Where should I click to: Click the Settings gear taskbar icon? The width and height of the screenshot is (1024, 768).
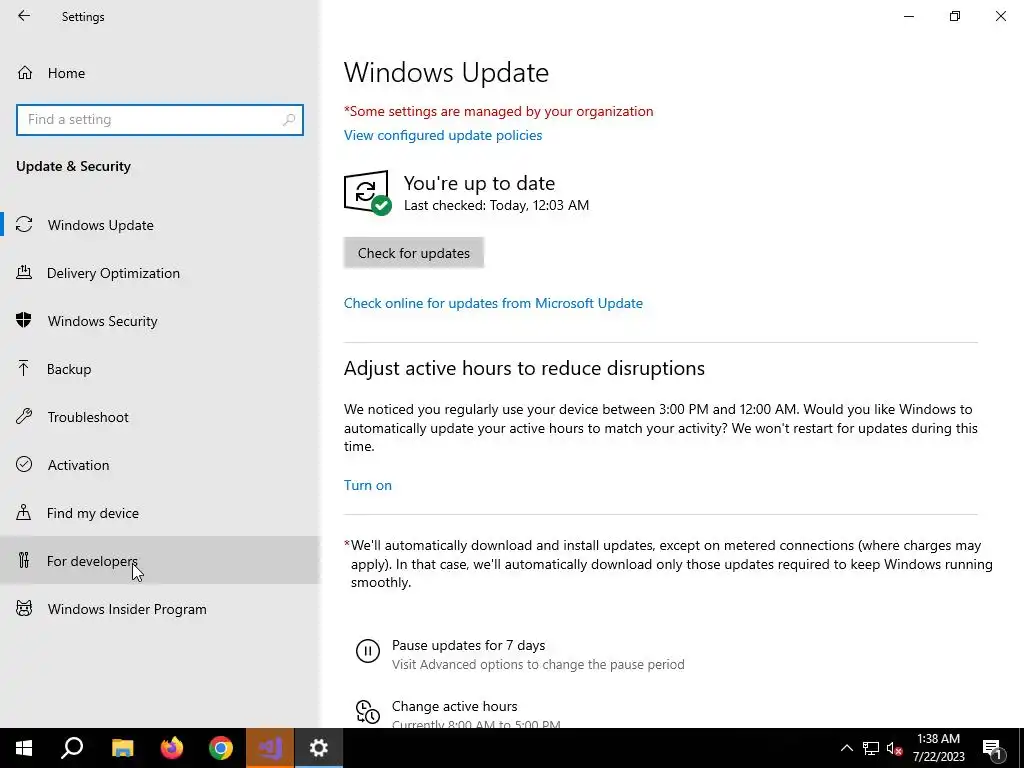[319, 748]
